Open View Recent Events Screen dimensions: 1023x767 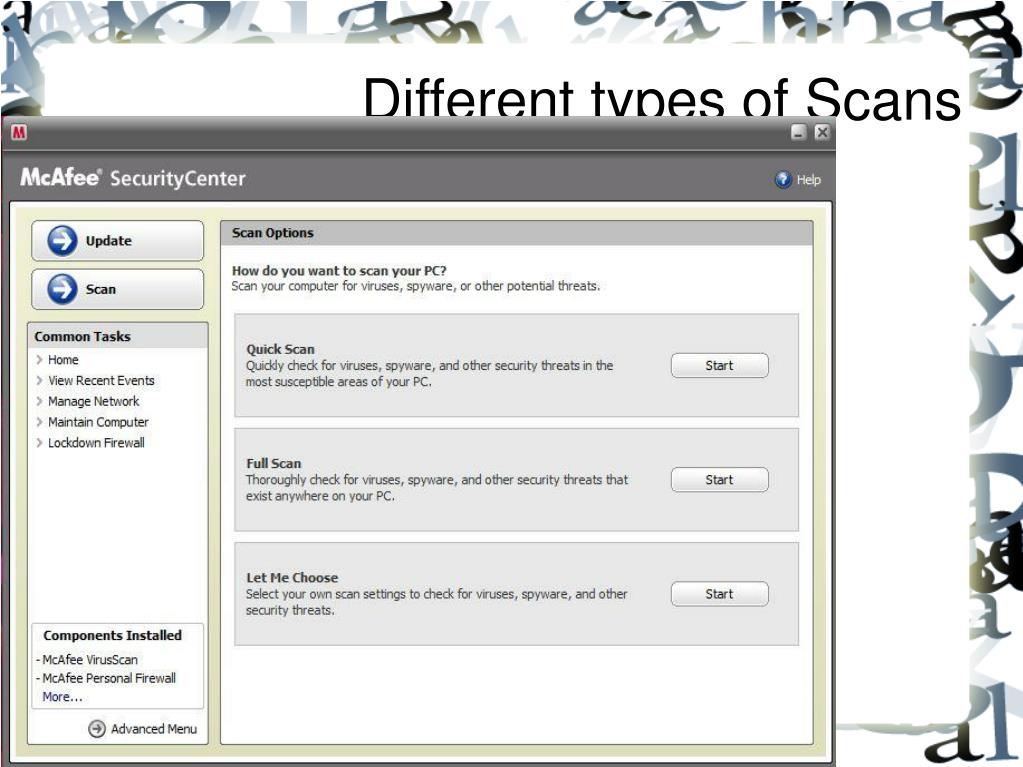pyautogui.click(x=101, y=380)
